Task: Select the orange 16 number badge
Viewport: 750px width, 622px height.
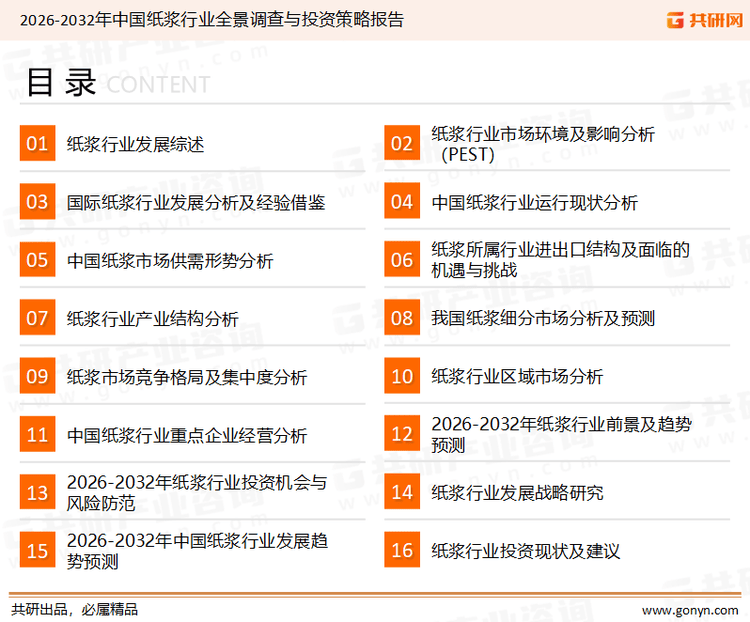Action: point(401,551)
